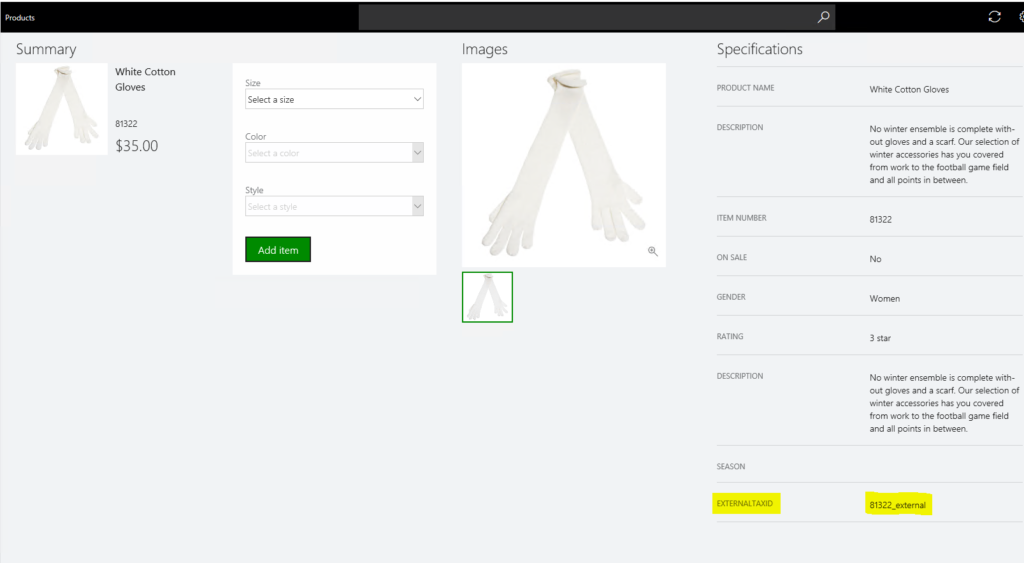Click the EXTERNALTAXID label
This screenshot has height=563, width=1024.
tap(744, 504)
